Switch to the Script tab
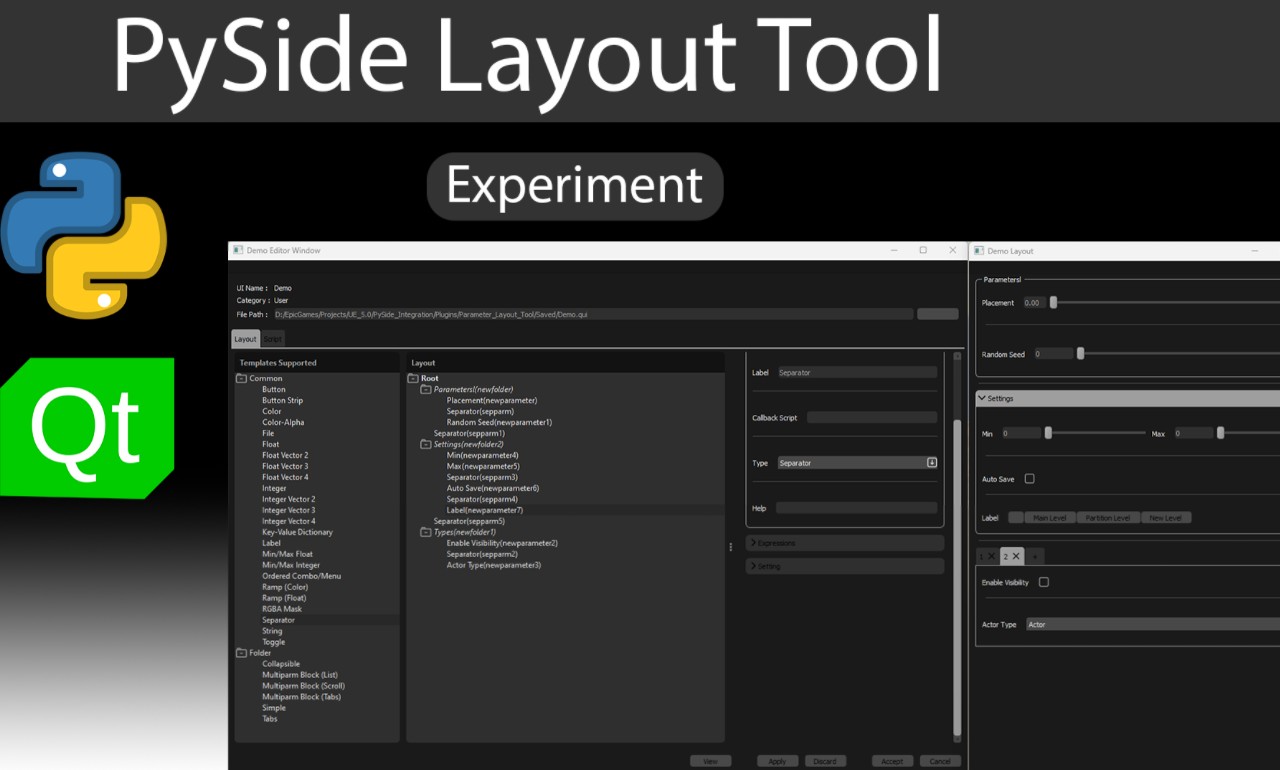This screenshot has height=770, width=1280. (x=272, y=340)
